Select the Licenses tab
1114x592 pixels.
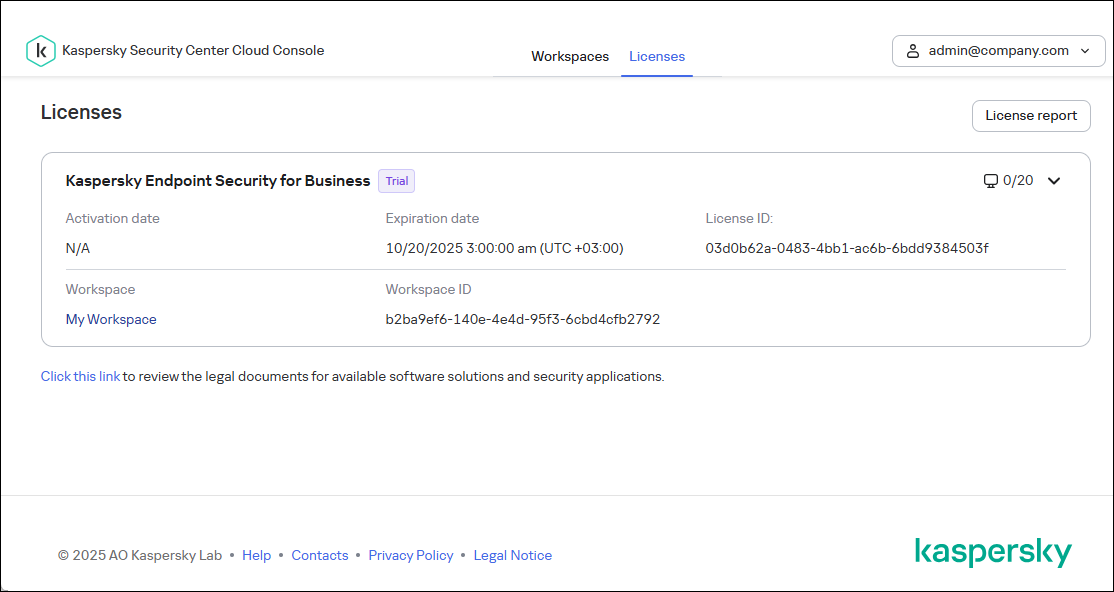click(x=657, y=57)
